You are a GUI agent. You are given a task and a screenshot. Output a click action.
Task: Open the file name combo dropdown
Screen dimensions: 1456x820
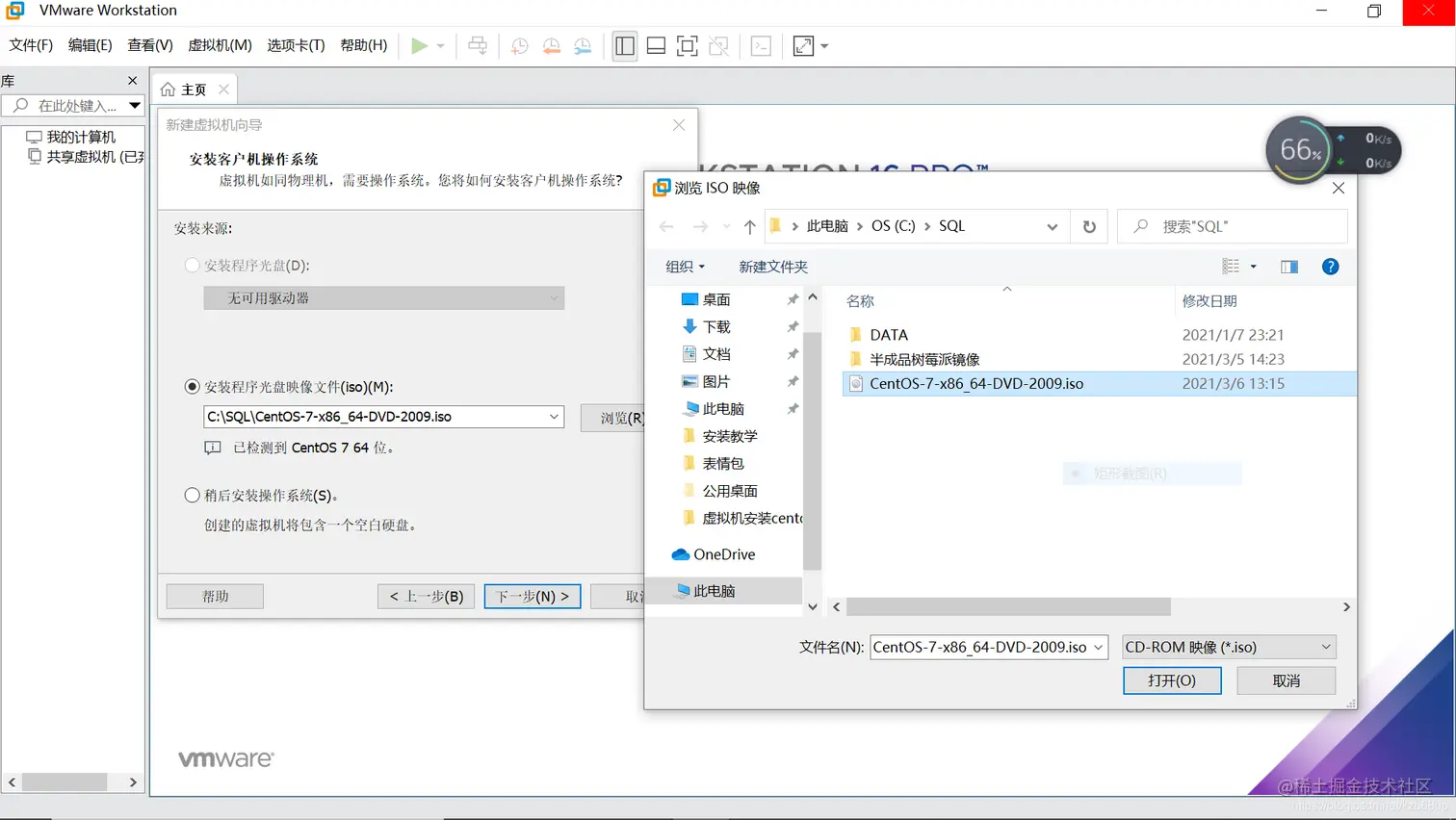[x=1098, y=647]
